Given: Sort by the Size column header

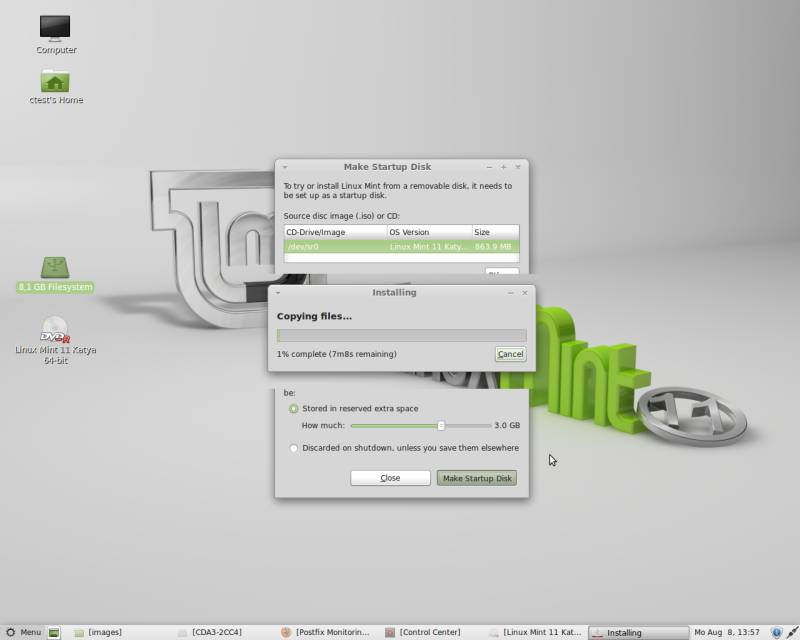Looking at the screenshot, I should tap(495, 232).
